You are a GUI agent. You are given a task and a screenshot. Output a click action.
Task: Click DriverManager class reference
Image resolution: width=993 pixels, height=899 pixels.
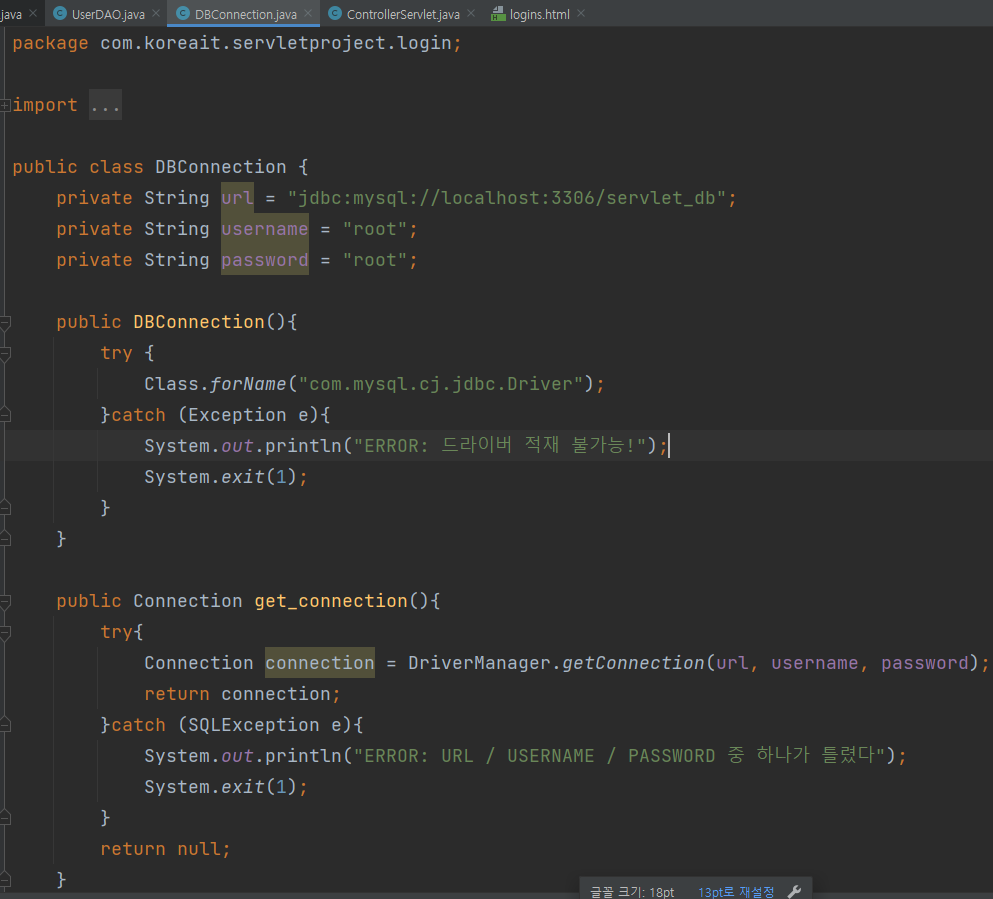[x=479, y=663]
